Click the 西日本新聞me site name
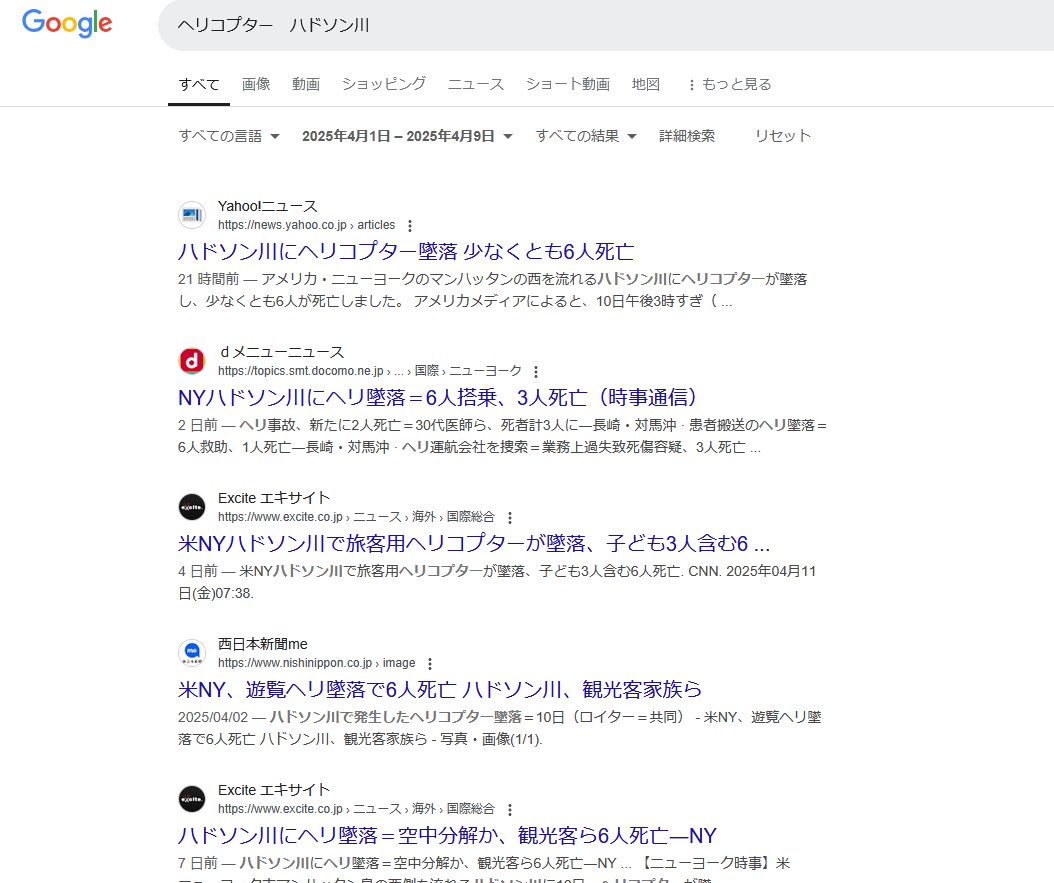The height and width of the screenshot is (883, 1054). coord(263,644)
